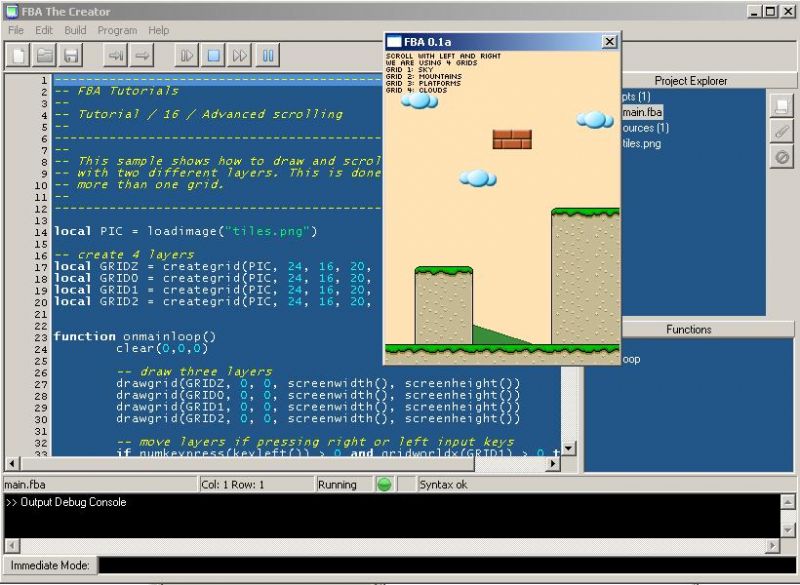800x585 pixels.
Task: Click 'SCROLL WITH LEFT AND RIGHT' in the game window
Action: [443, 56]
